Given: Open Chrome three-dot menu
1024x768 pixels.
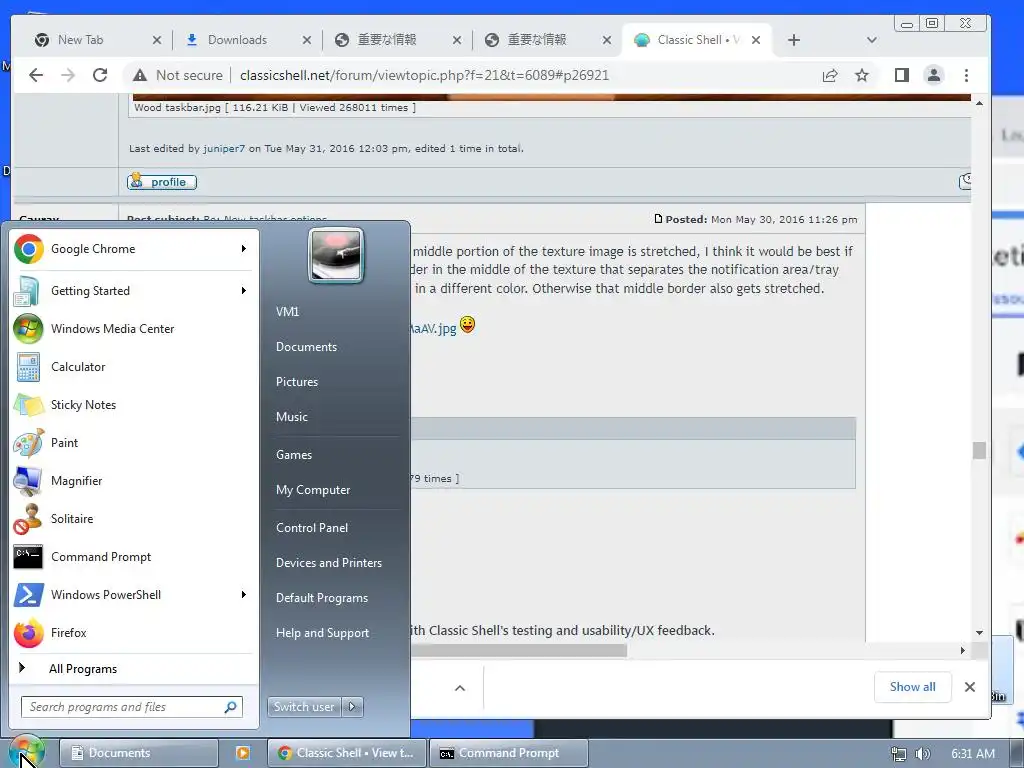Looking at the screenshot, I should (x=967, y=75).
